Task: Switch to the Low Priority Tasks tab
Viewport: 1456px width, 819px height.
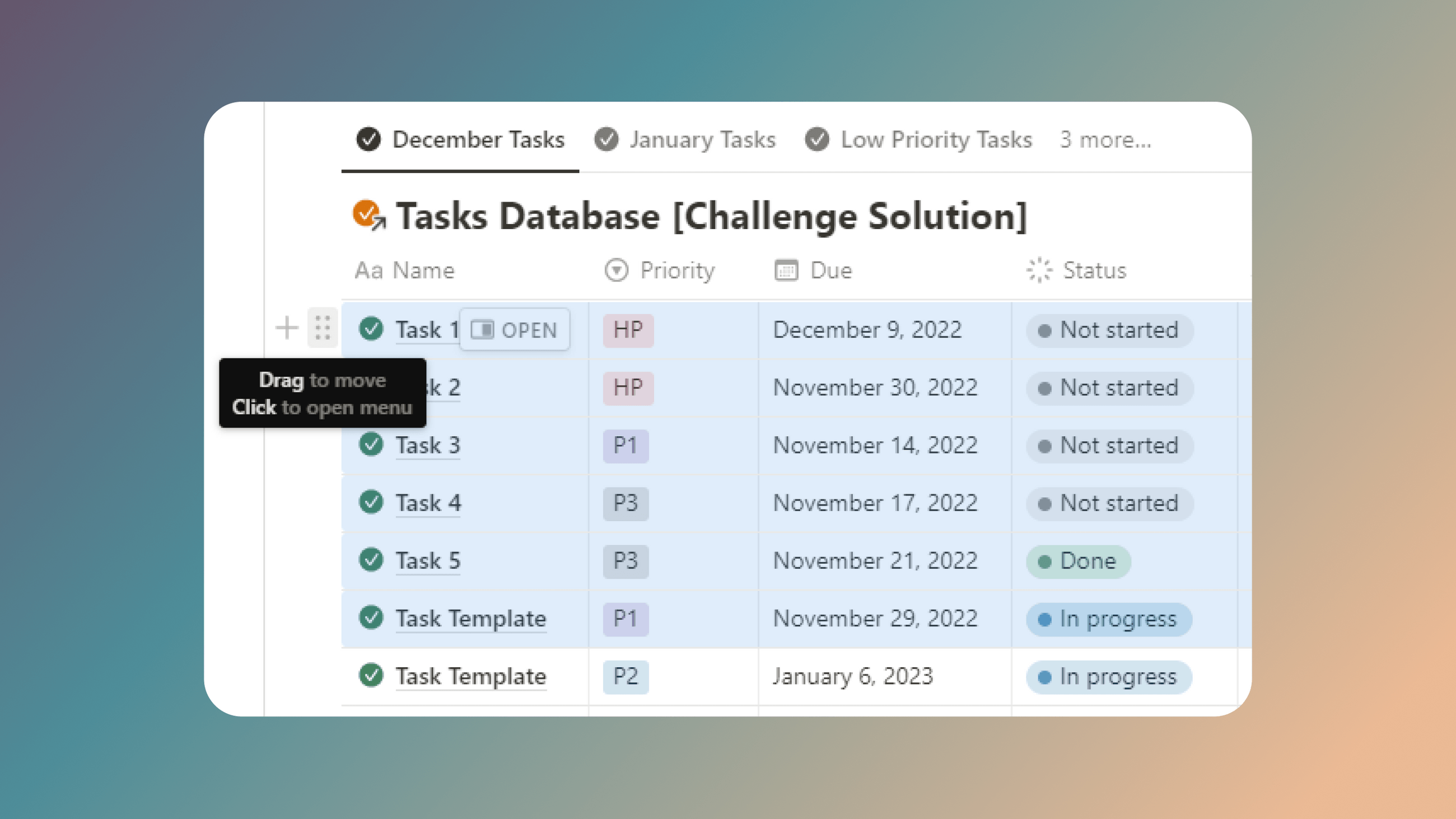Action: coord(935,139)
